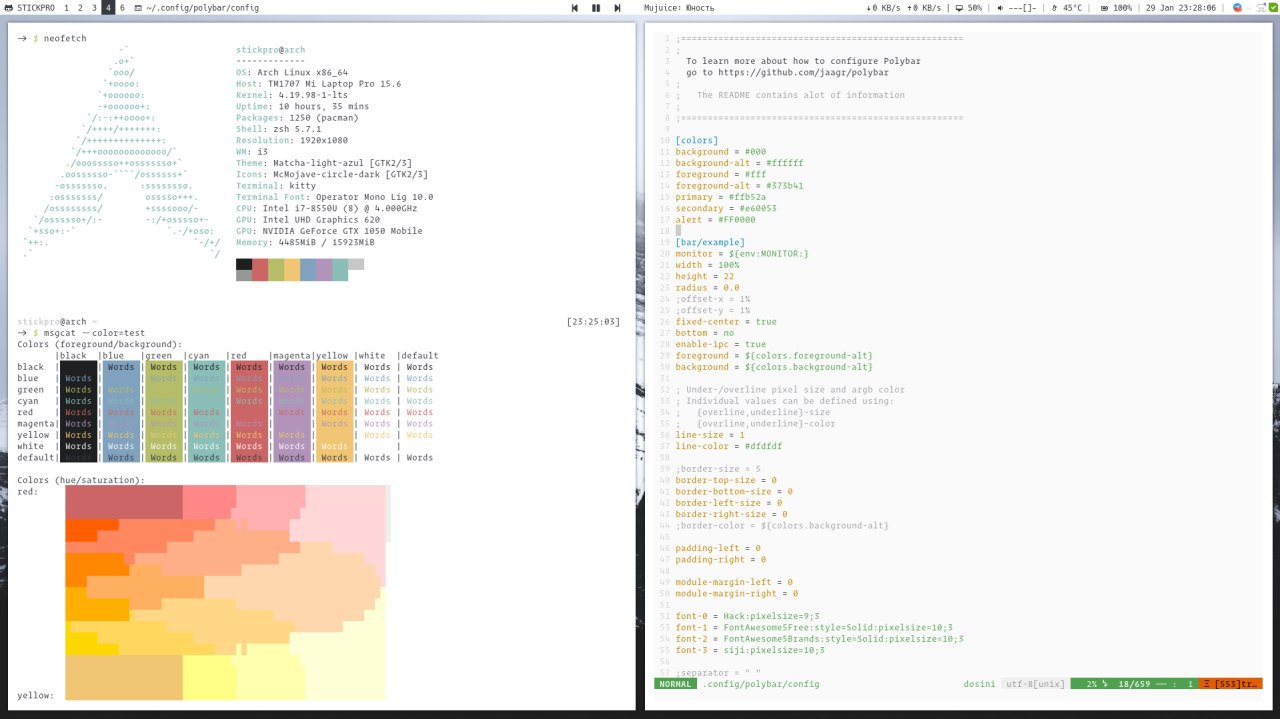
Task: Click the cyan neofetch color block
Action: [340, 270]
